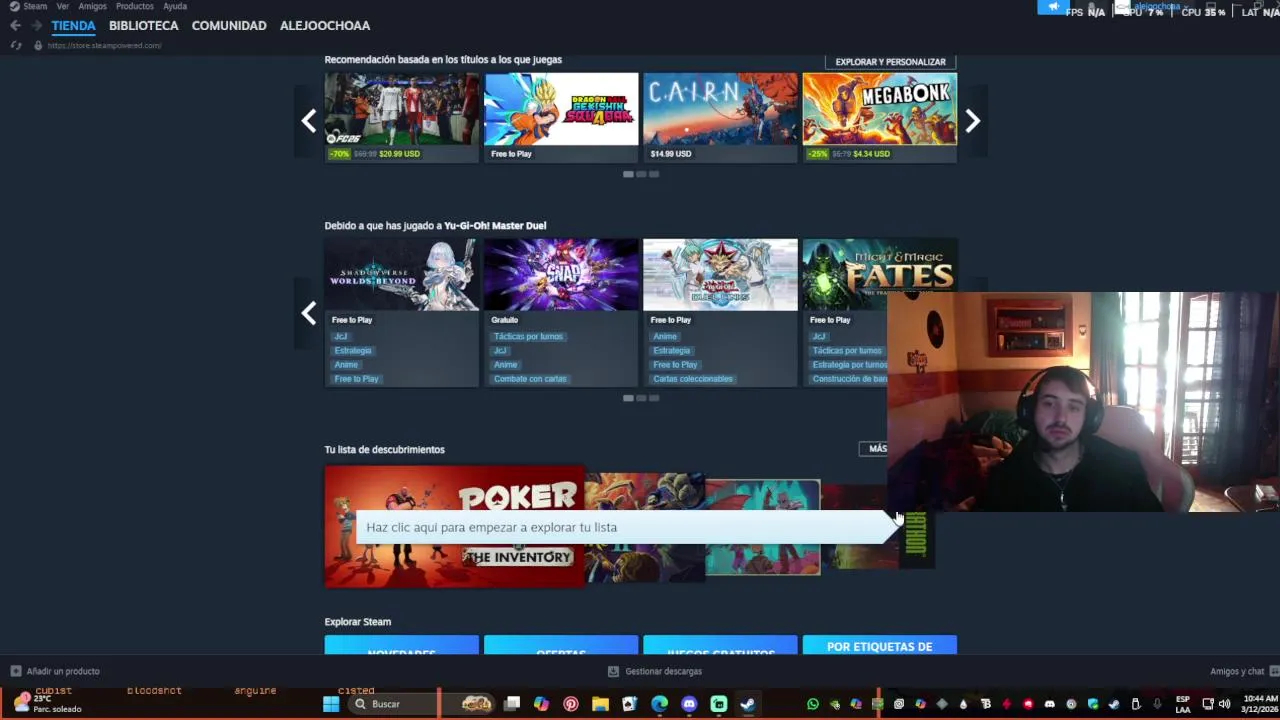Advance recommendations carousel with the right arrow
1280x720 pixels.
(x=972, y=121)
